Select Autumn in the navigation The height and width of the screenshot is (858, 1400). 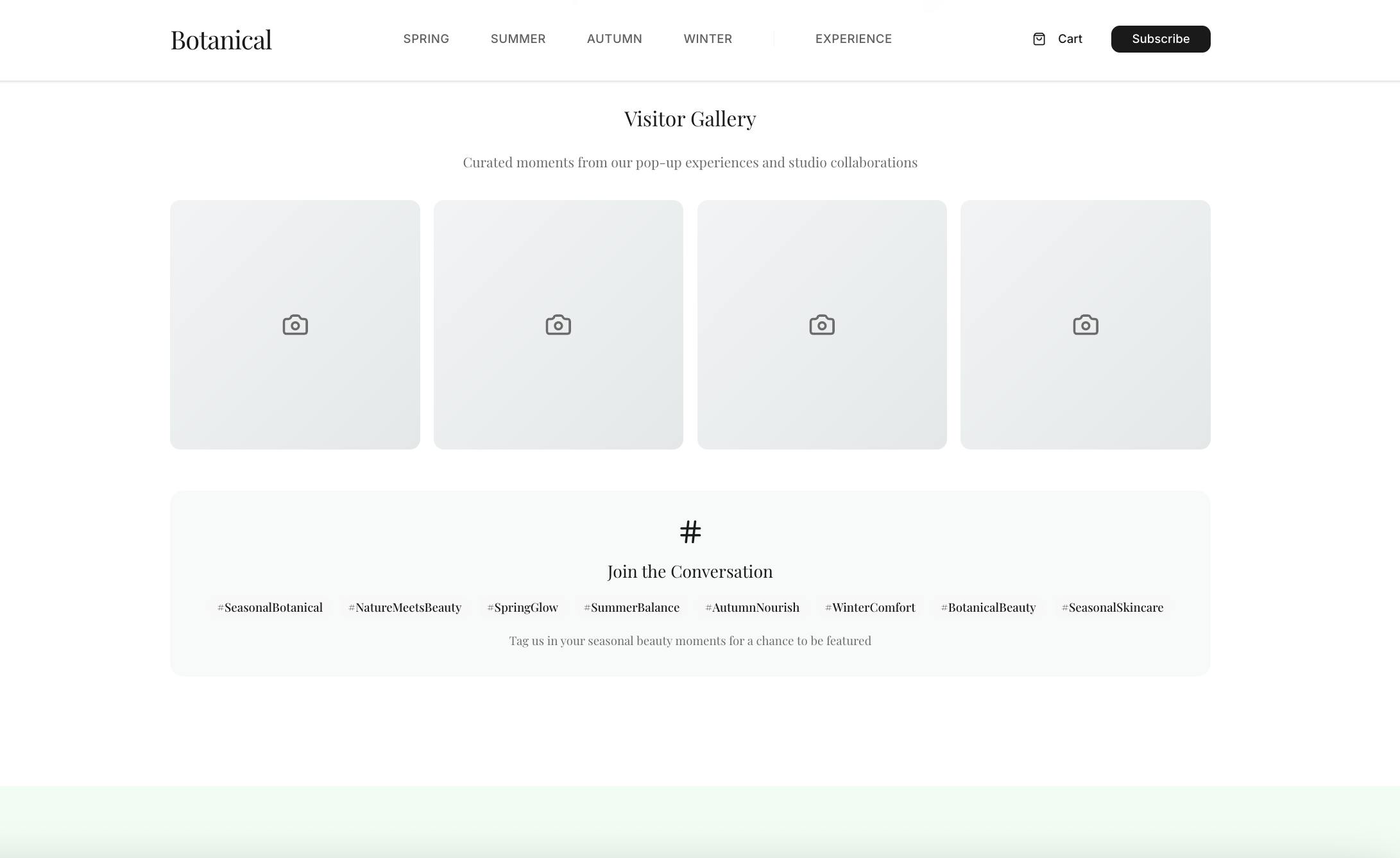point(614,39)
